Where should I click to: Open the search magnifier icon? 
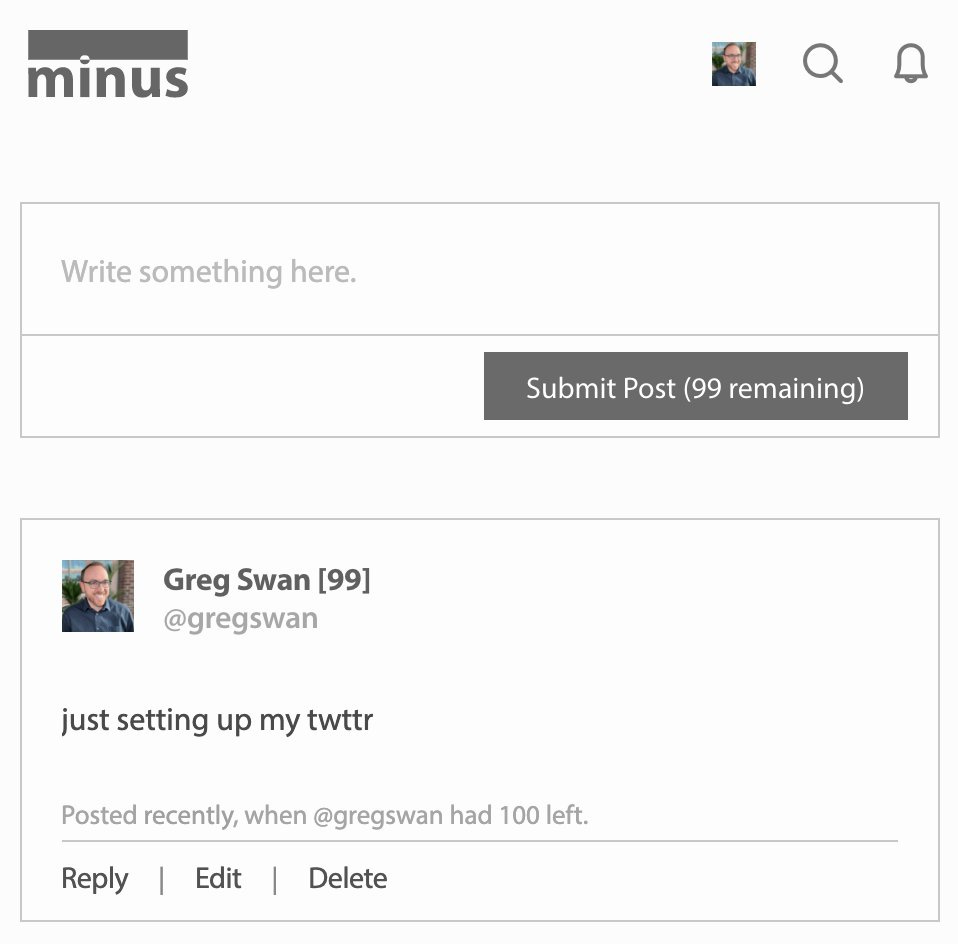point(822,63)
